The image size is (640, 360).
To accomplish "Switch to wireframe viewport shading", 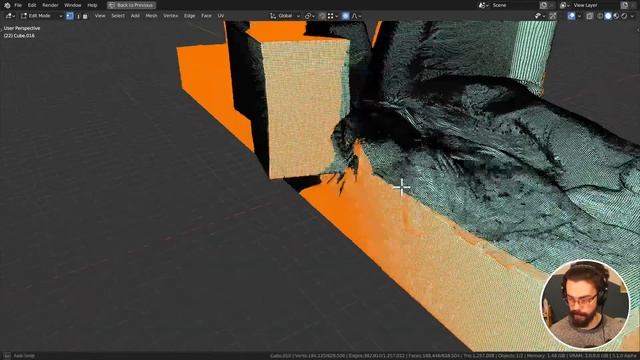I will 600,16.
